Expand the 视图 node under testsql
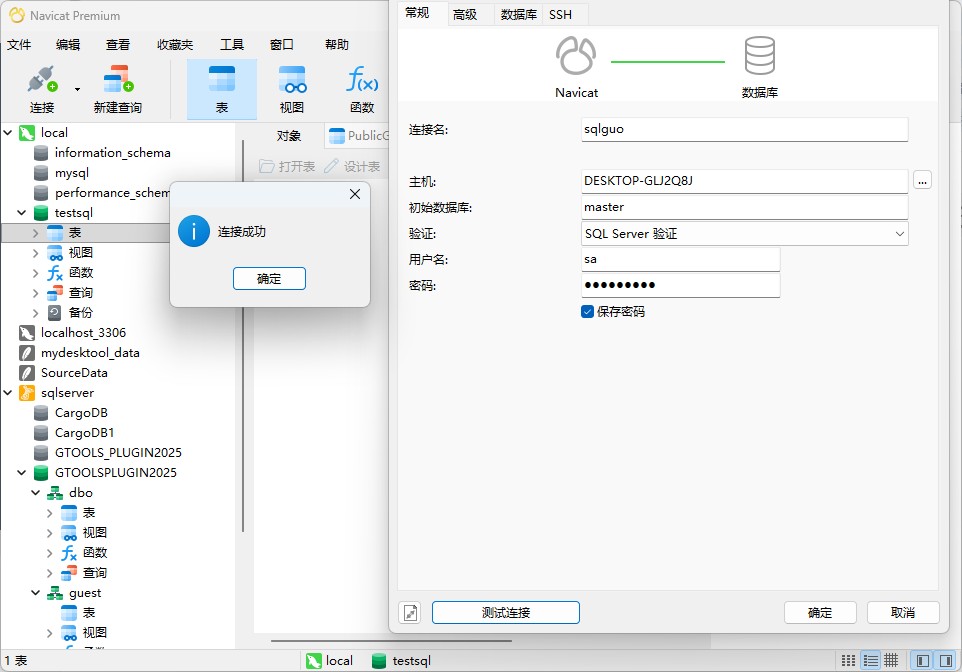The height and width of the screenshot is (672, 962). [36, 252]
